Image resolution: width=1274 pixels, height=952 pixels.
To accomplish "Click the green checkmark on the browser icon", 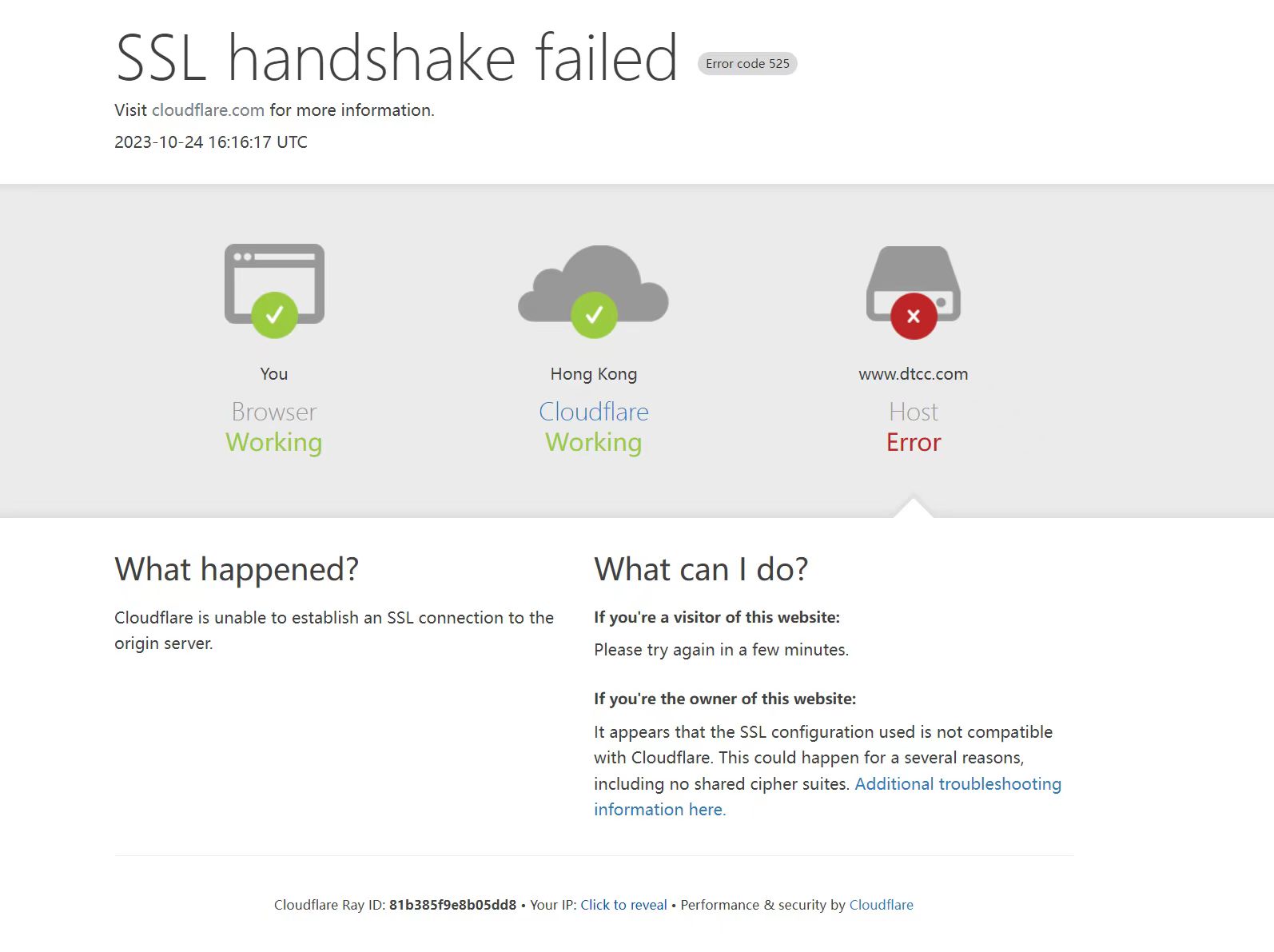I will click(x=274, y=315).
